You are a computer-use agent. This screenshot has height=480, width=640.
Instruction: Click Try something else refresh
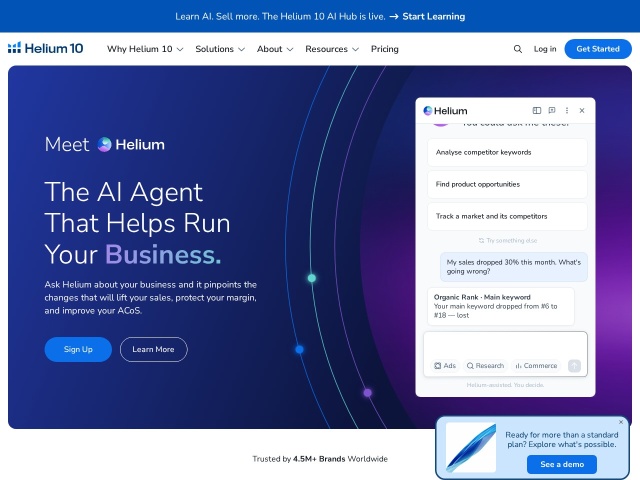tap(507, 240)
